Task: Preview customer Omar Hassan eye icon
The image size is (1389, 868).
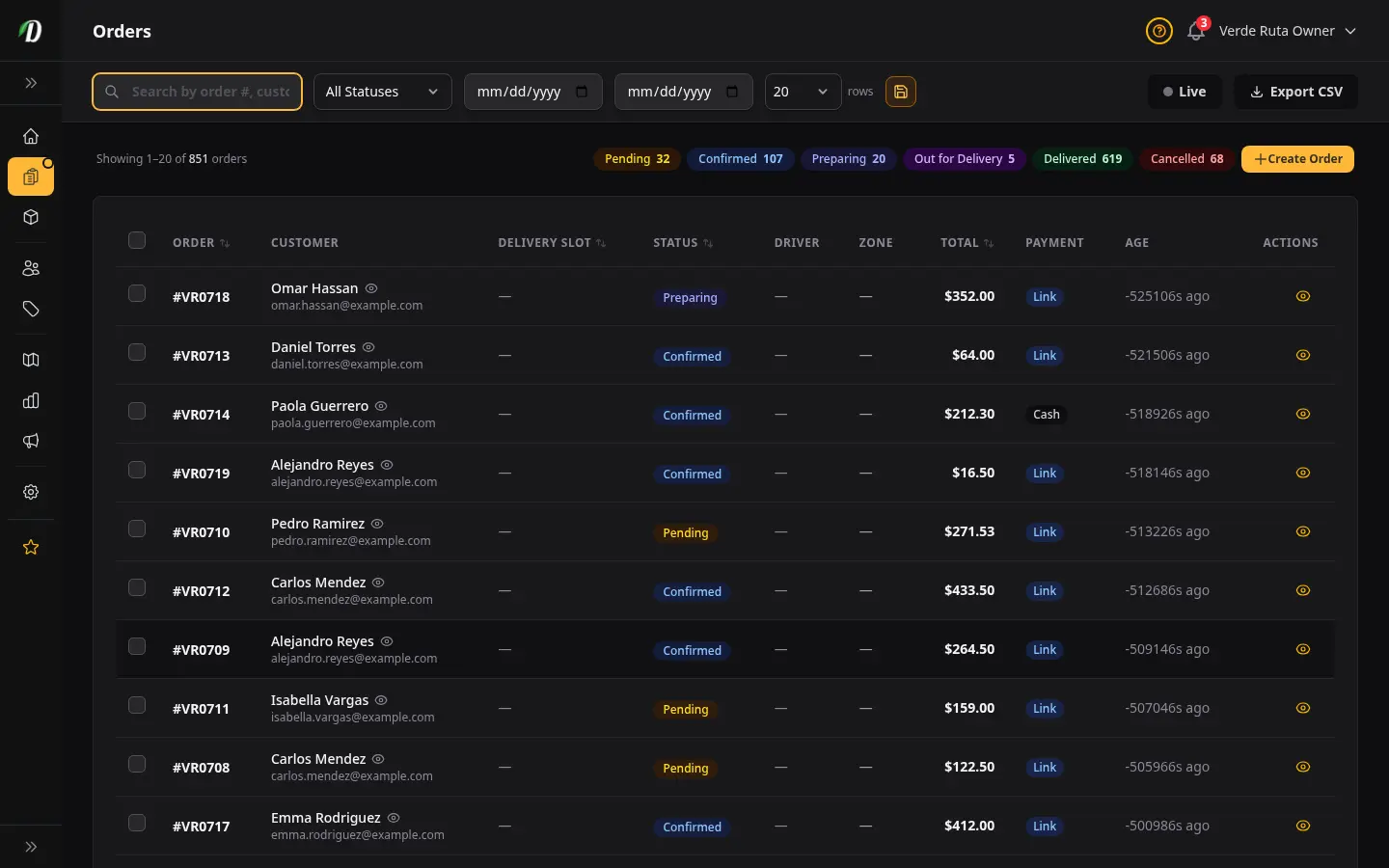Action: [x=371, y=288]
